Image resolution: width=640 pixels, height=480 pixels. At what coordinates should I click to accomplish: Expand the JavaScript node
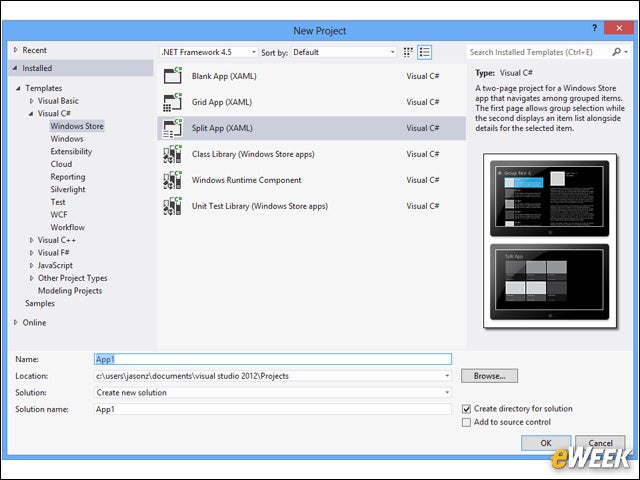coord(31,265)
